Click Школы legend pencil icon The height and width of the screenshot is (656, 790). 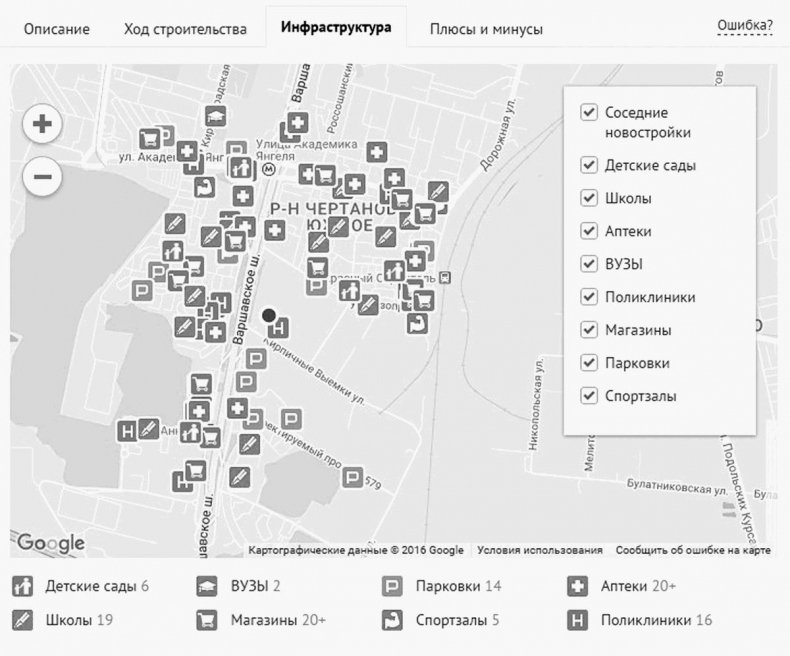23,620
